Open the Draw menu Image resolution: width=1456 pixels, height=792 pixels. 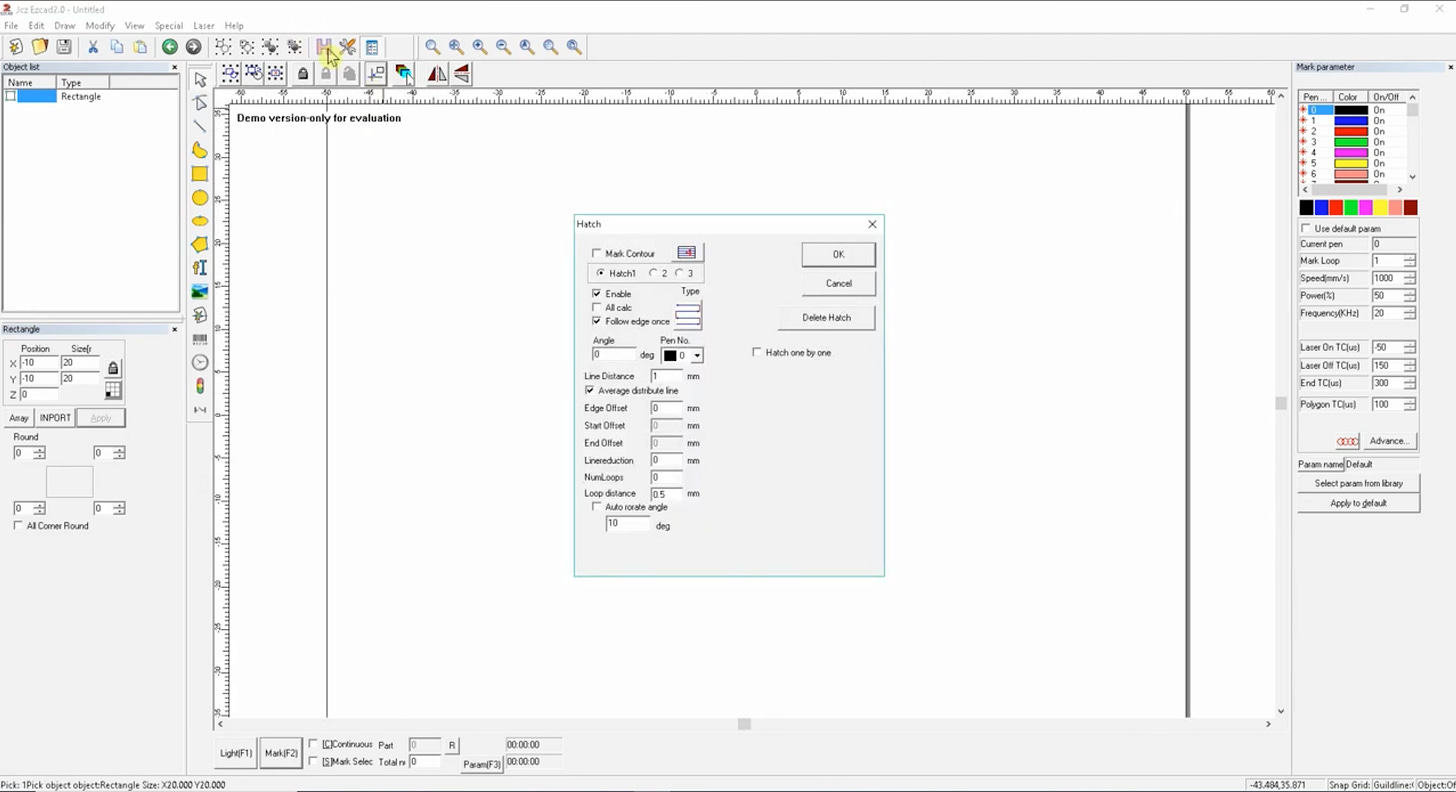(x=65, y=25)
